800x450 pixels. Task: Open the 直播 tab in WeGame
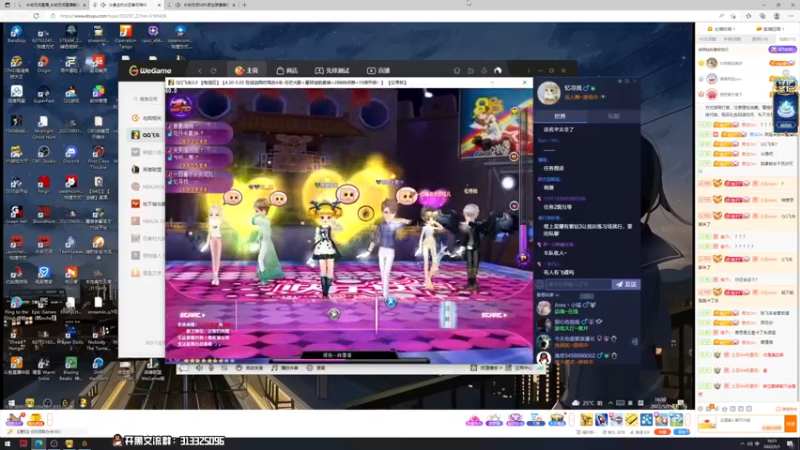pyautogui.click(x=379, y=70)
